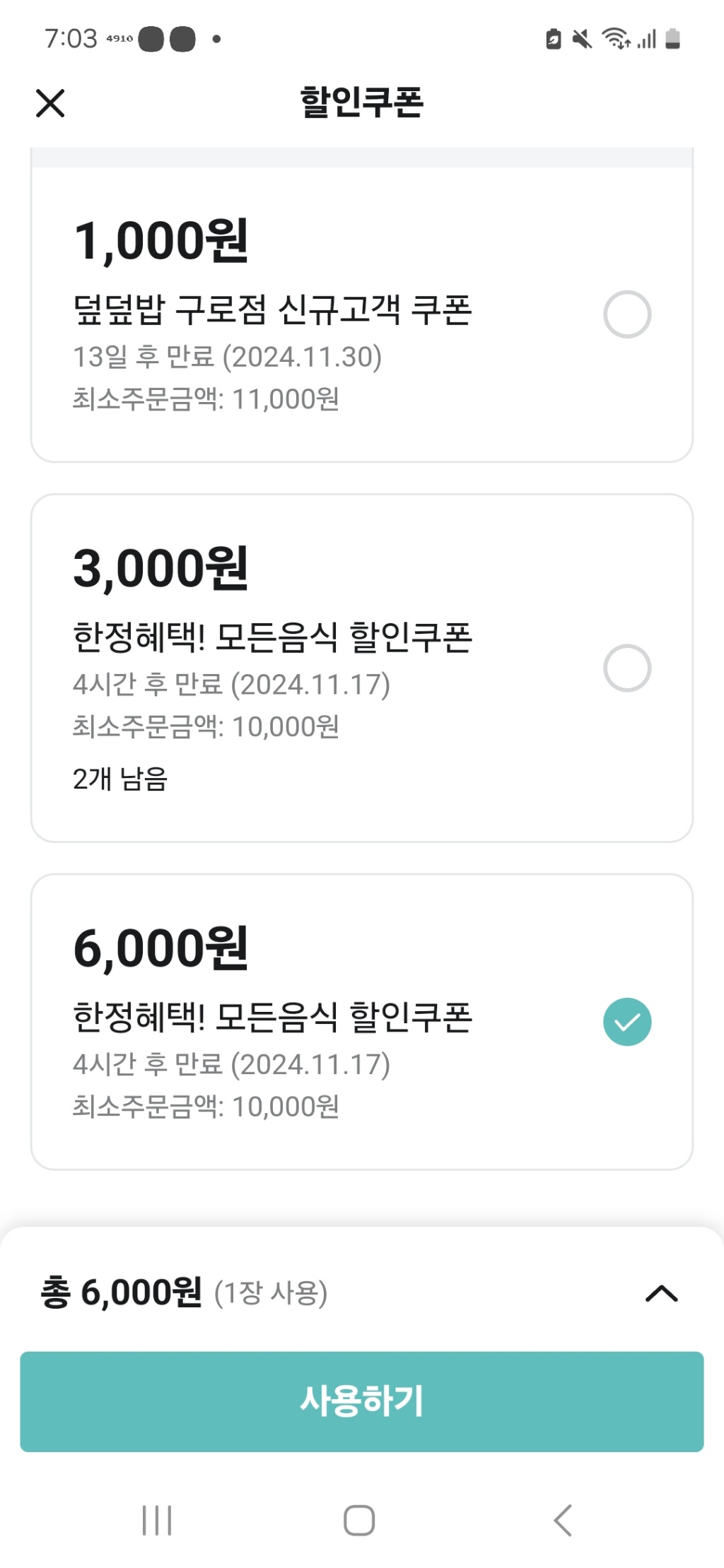
Task: Tap the battery level icon
Action: 673,39
